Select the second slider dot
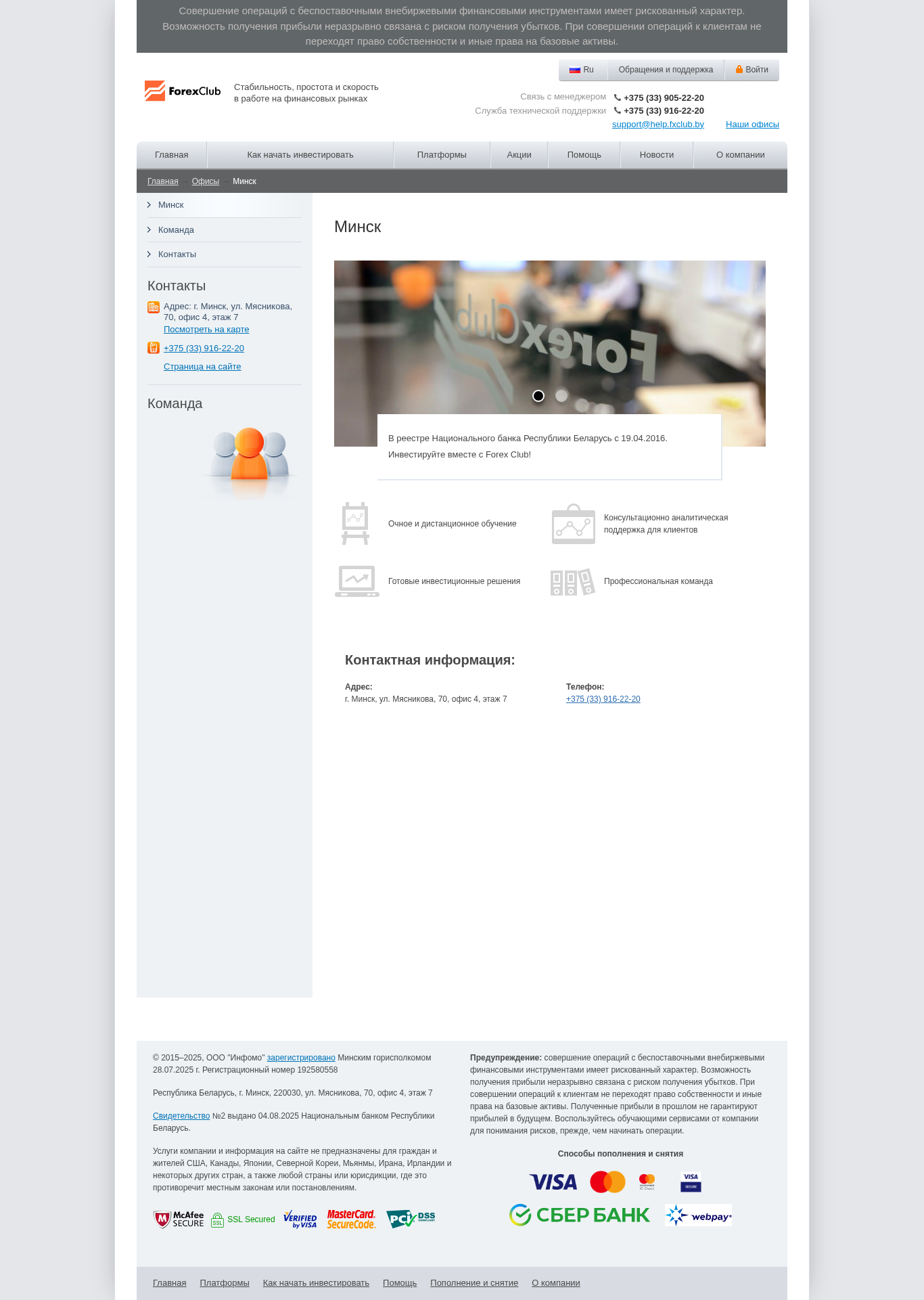Image resolution: width=924 pixels, height=1300 pixels. coord(561,396)
